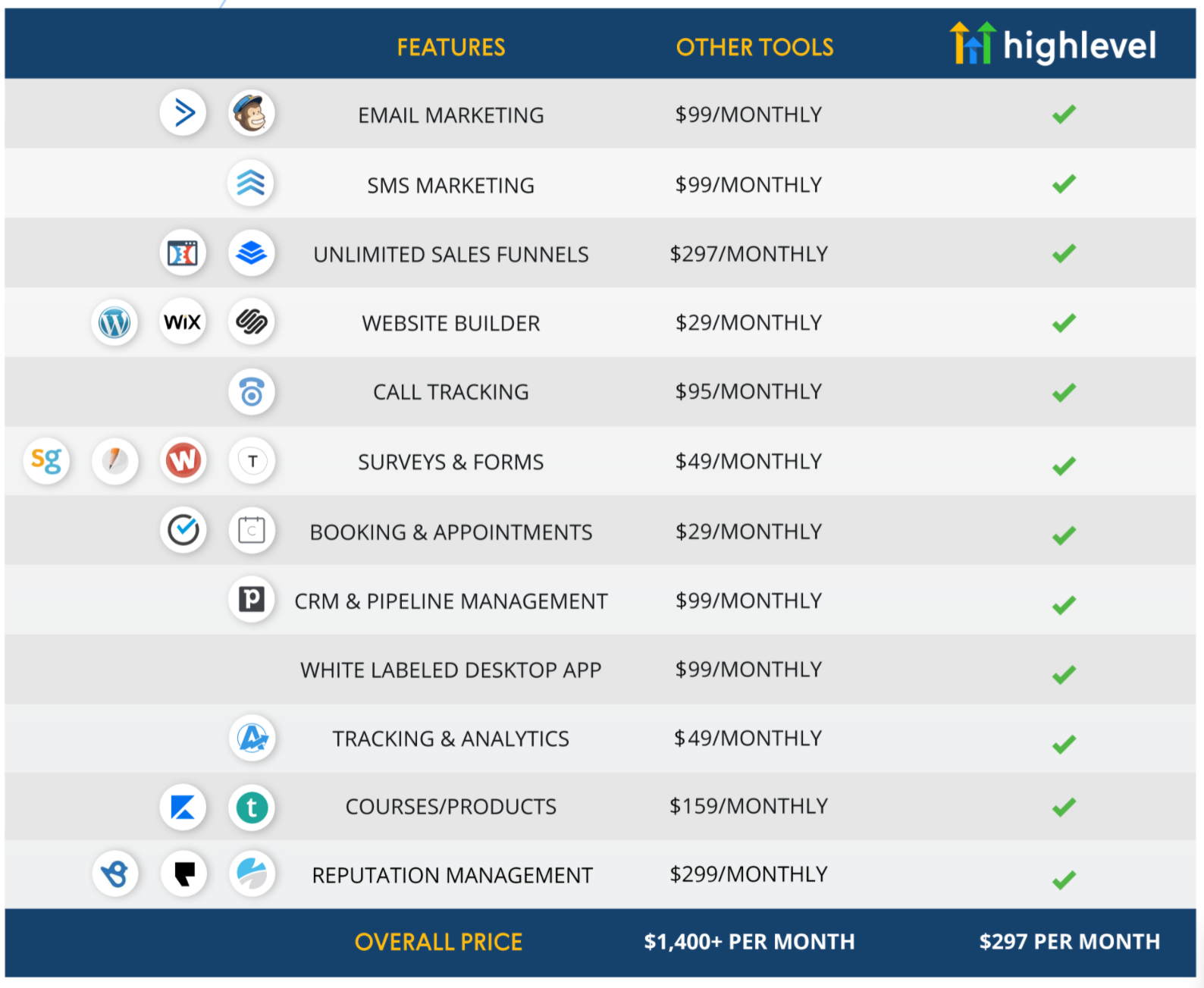Click the teal Teachable 't' icon

(251, 807)
